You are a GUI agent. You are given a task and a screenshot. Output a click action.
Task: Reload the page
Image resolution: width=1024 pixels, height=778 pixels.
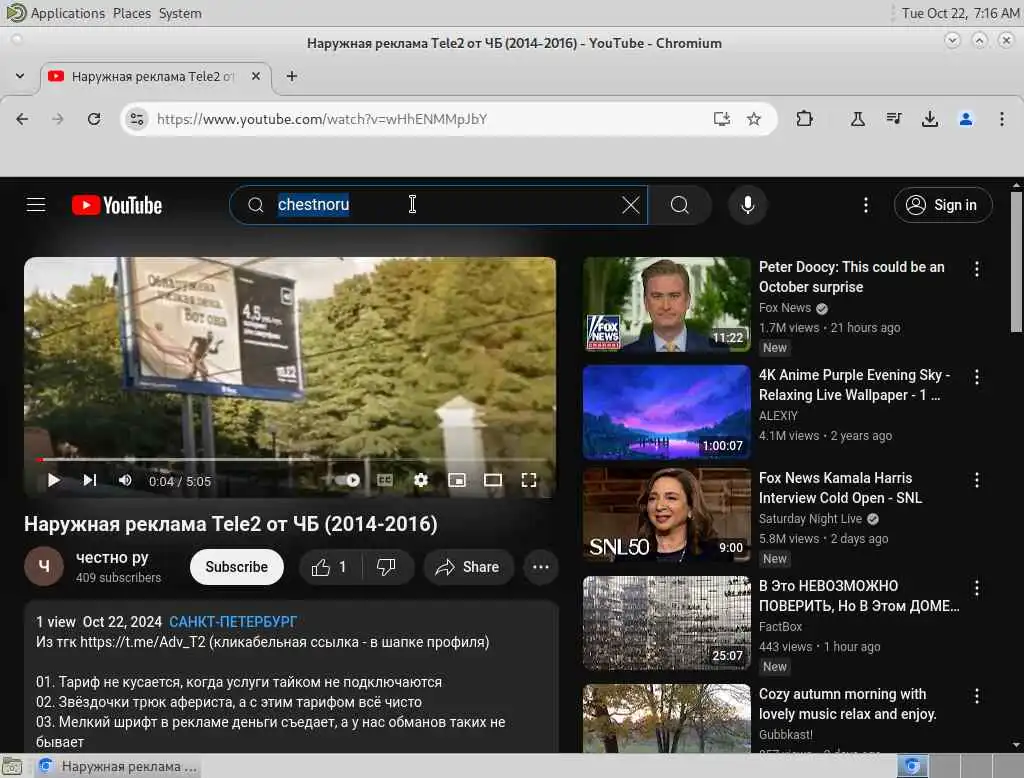[x=94, y=119]
